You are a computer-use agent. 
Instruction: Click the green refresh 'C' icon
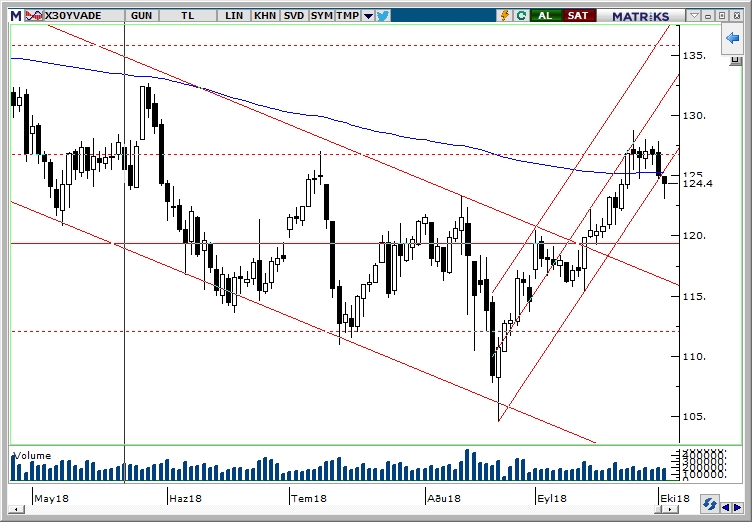tap(521, 16)
